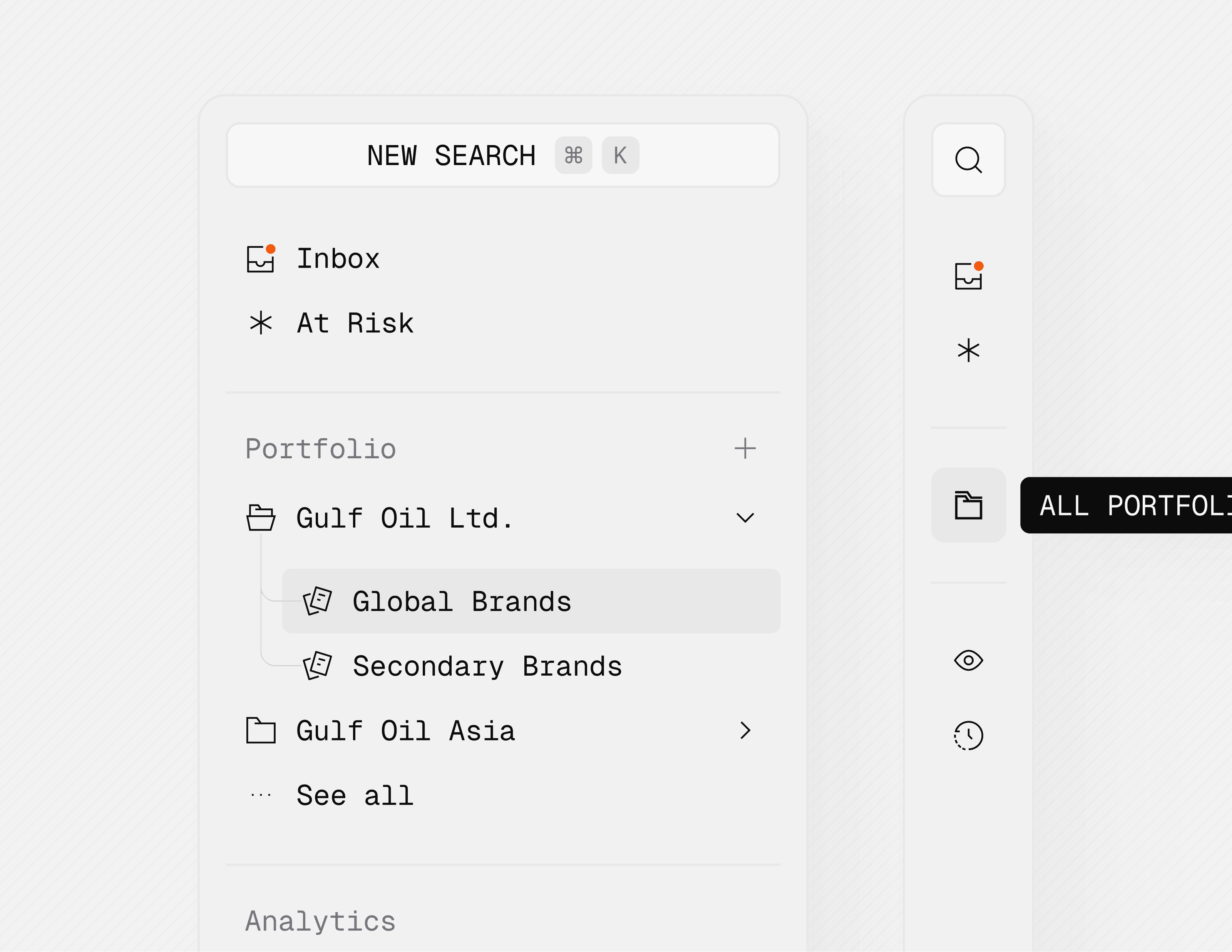
Task: Click the open folder icon beside Gulf Oil Ltd.
Action: tap(261, 518)
